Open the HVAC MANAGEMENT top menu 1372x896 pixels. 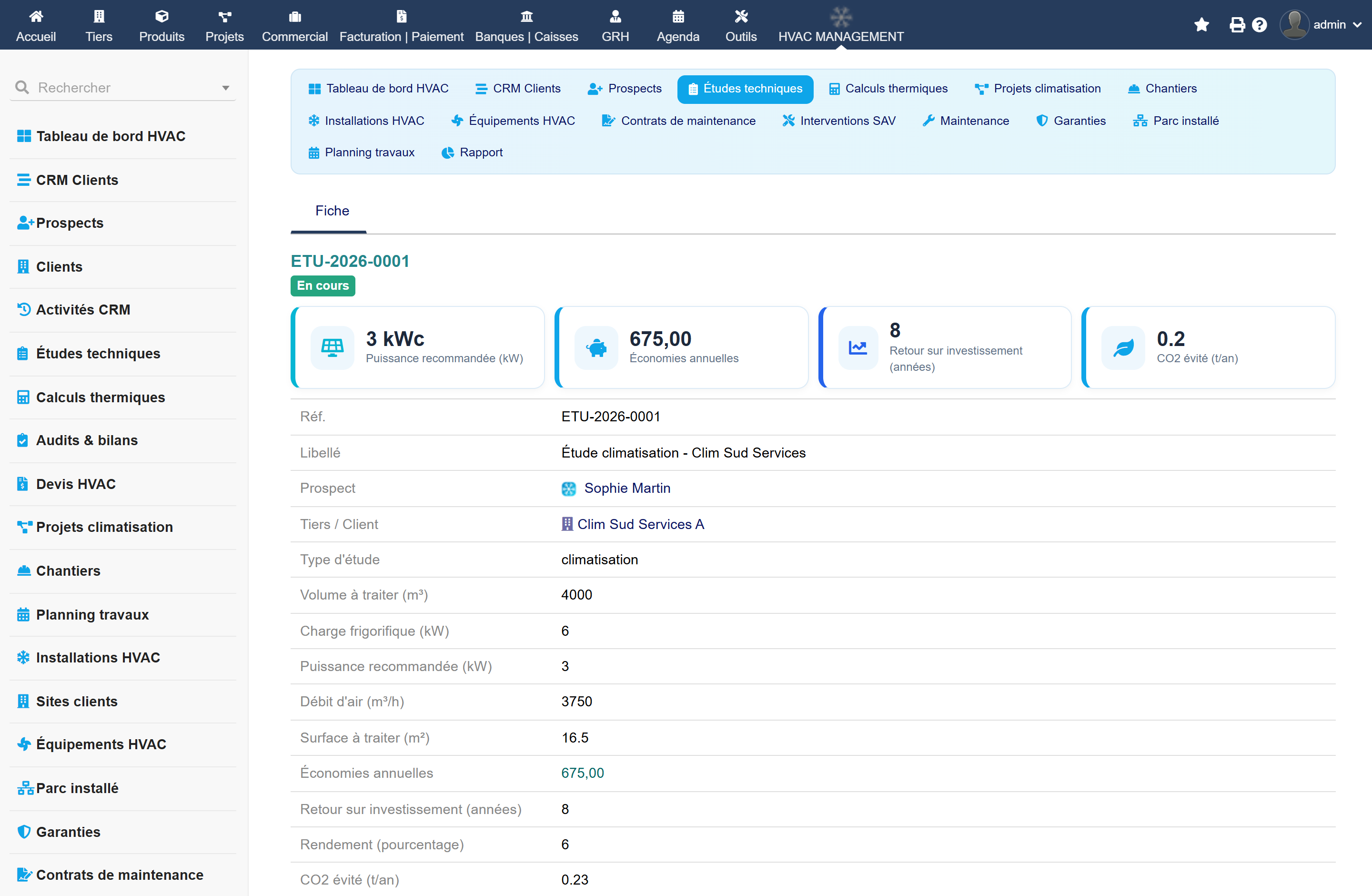tap(841, 25)
